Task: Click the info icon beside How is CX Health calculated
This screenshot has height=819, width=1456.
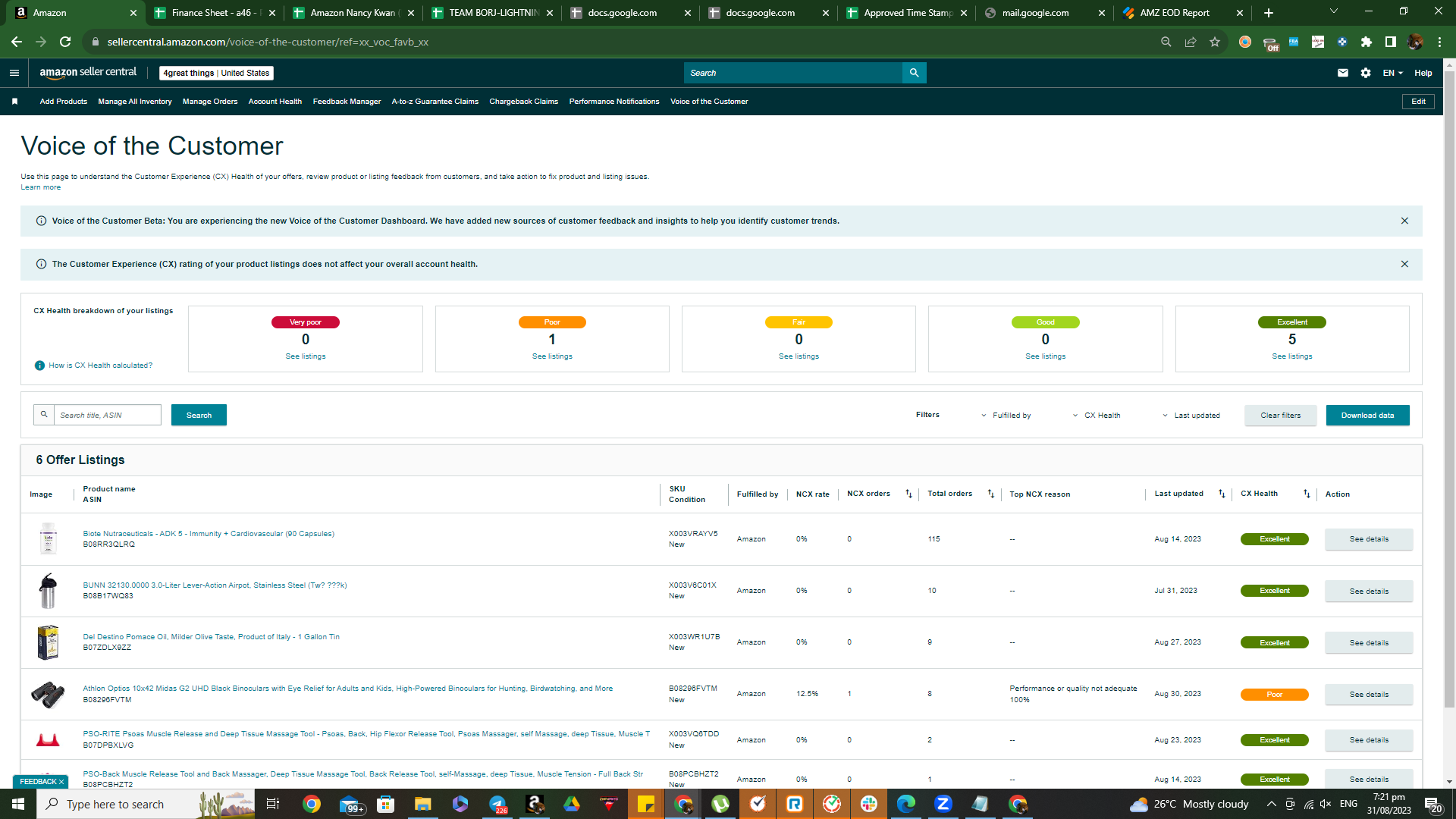Action: pyautogui.click(x=40, y=366)
